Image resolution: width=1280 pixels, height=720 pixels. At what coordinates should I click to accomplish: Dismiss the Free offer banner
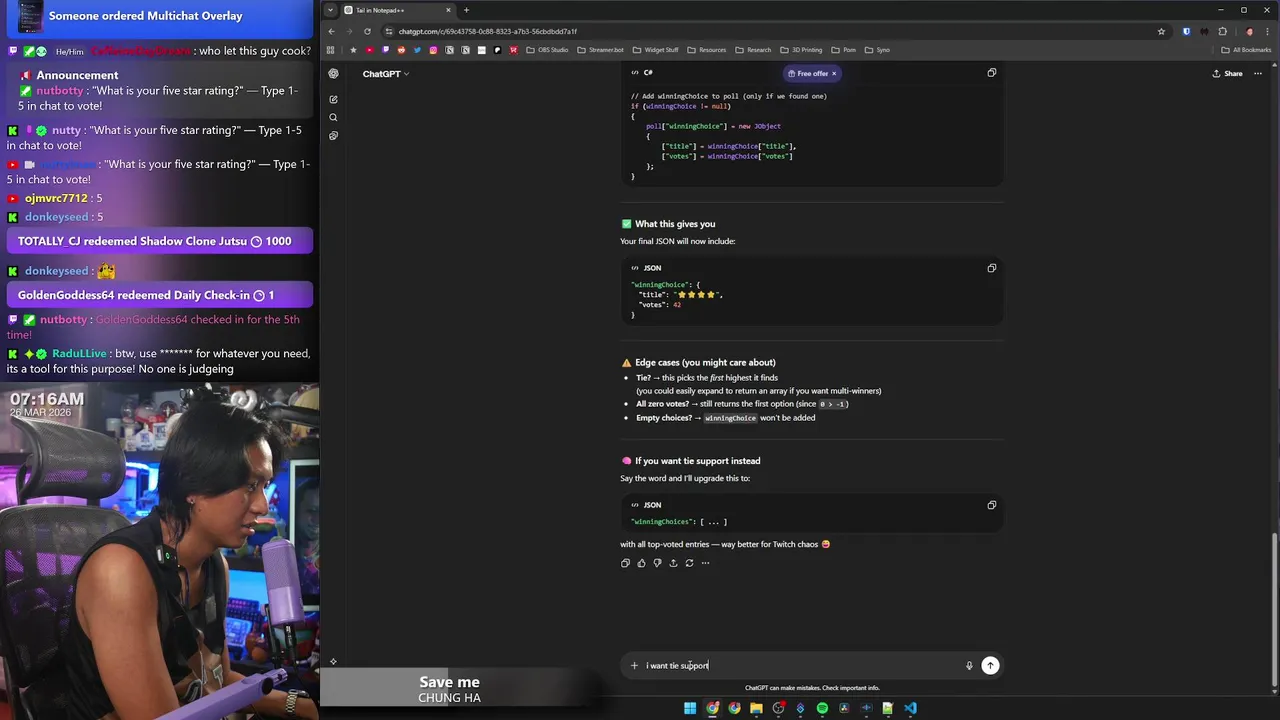(834, 73)
